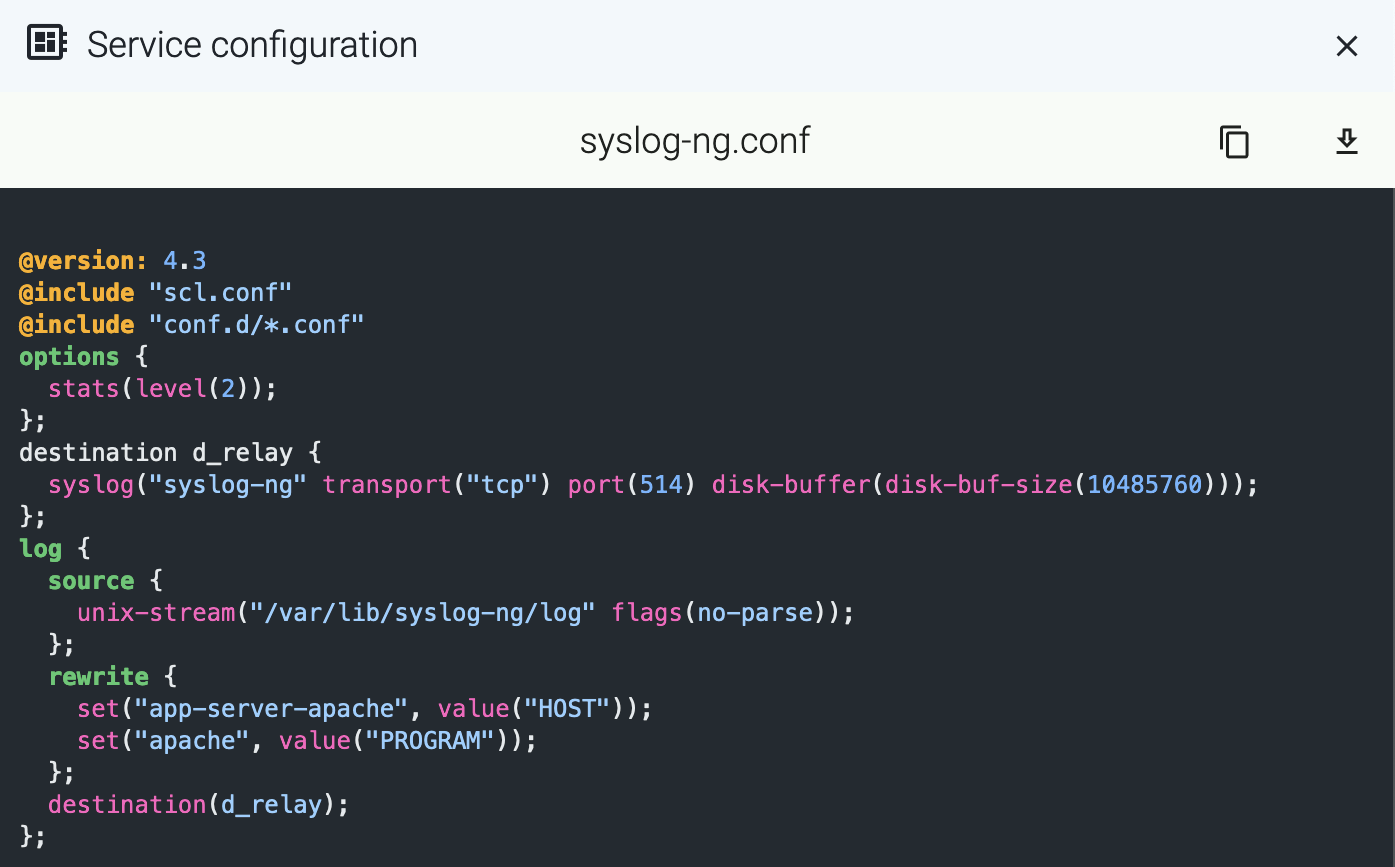Viewport: 1395px width, 867px height.
Task: Click the Service configuration title text
Action: 252,45
